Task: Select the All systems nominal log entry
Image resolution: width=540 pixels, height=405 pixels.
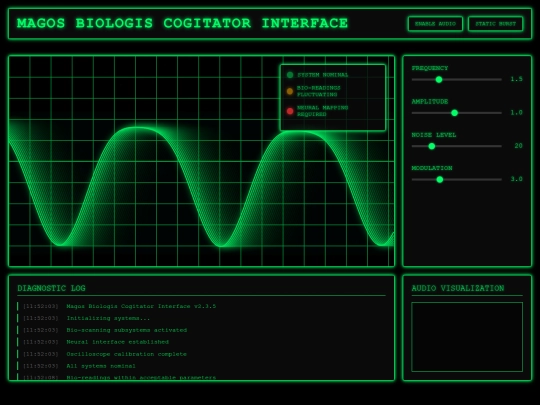Action: click(201, 366)
